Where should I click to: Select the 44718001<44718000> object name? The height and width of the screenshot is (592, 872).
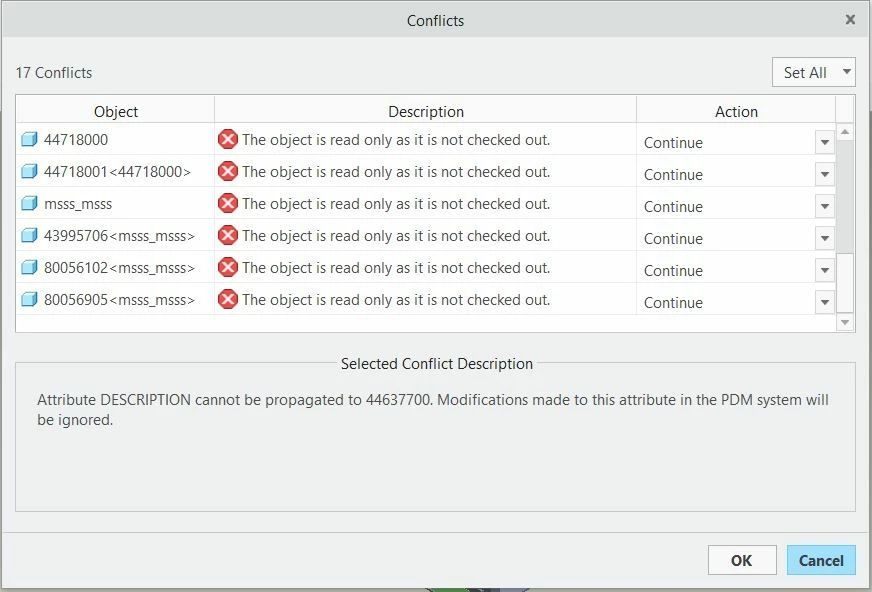[x=117, y=172]
